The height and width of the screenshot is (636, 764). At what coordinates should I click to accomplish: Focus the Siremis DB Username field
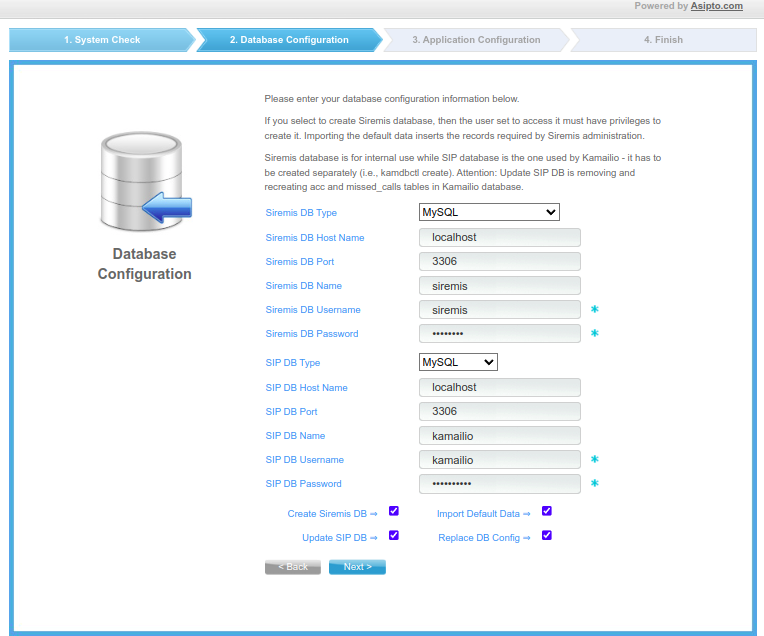(x=500, y=309)
